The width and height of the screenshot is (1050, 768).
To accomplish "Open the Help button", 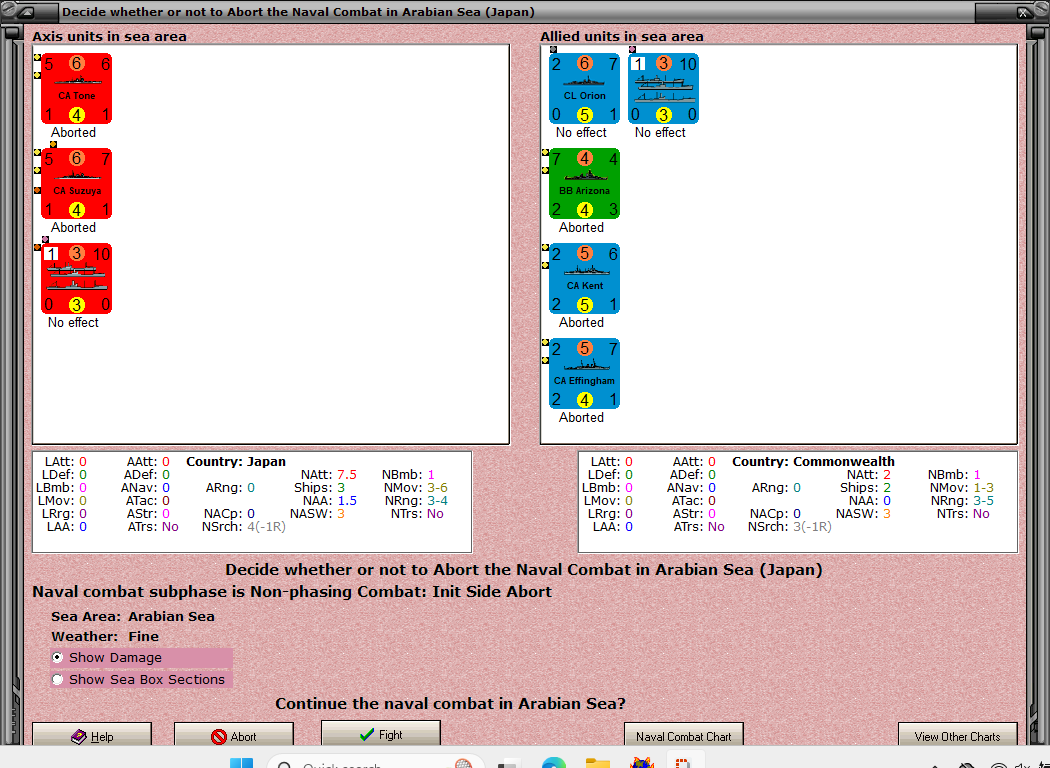I will tap(92, 735).
